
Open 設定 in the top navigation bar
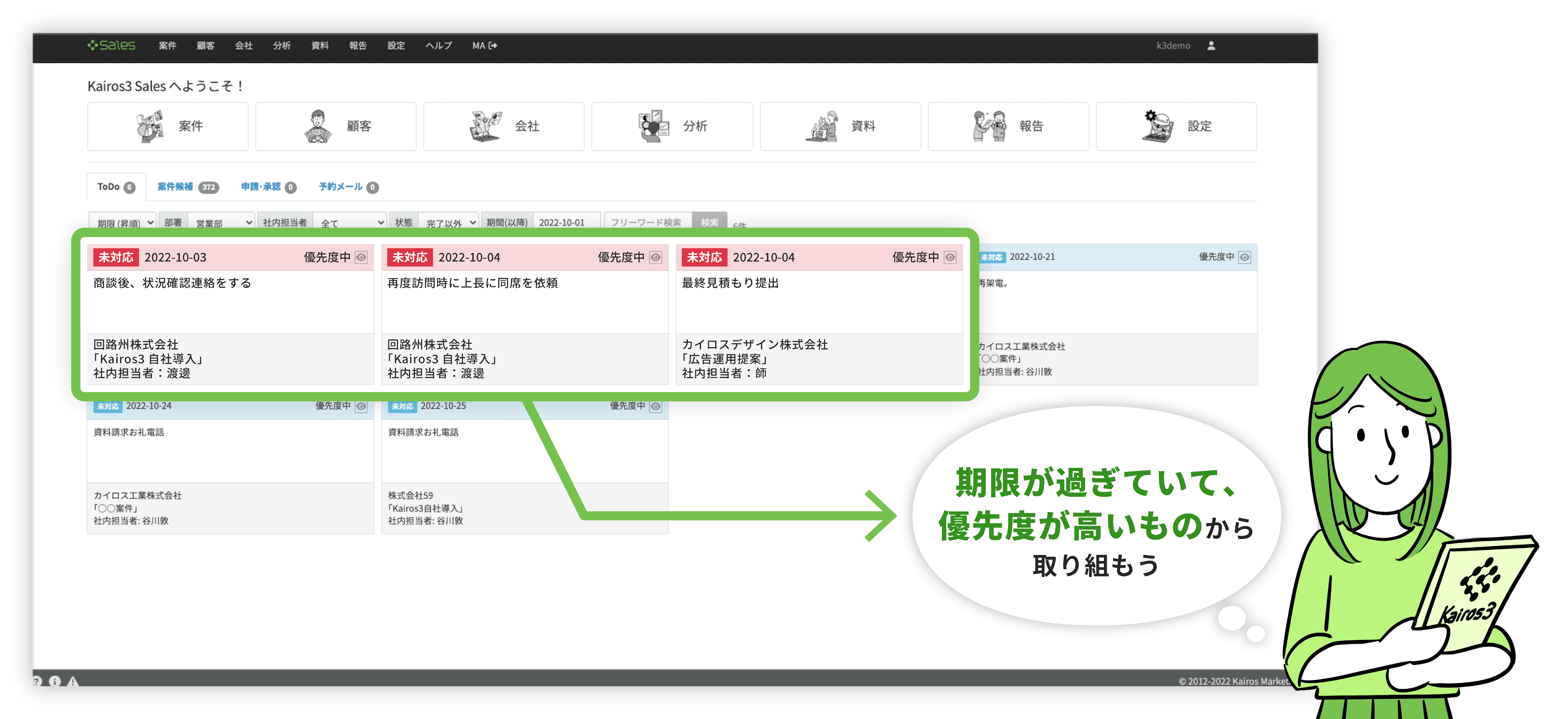[396, 46]
